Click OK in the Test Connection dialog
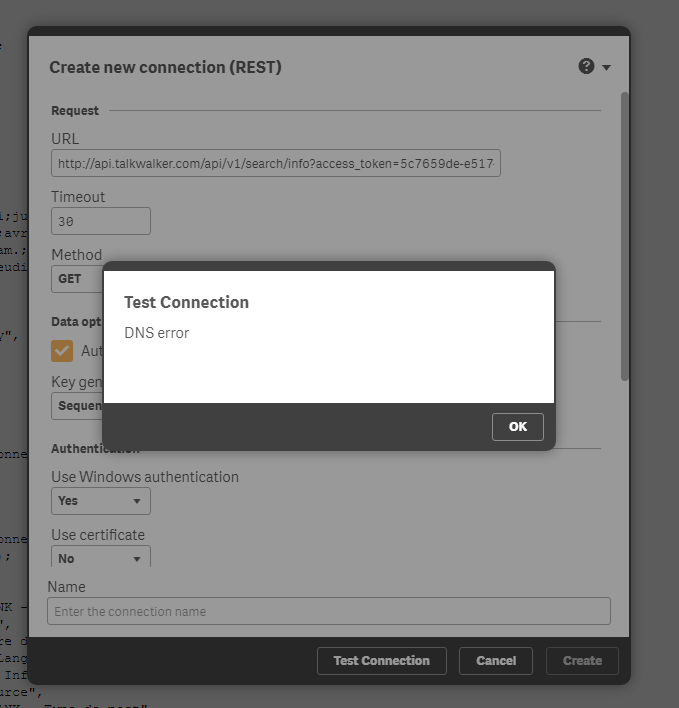This screenshot has width=679, height=708. (517, 427)
